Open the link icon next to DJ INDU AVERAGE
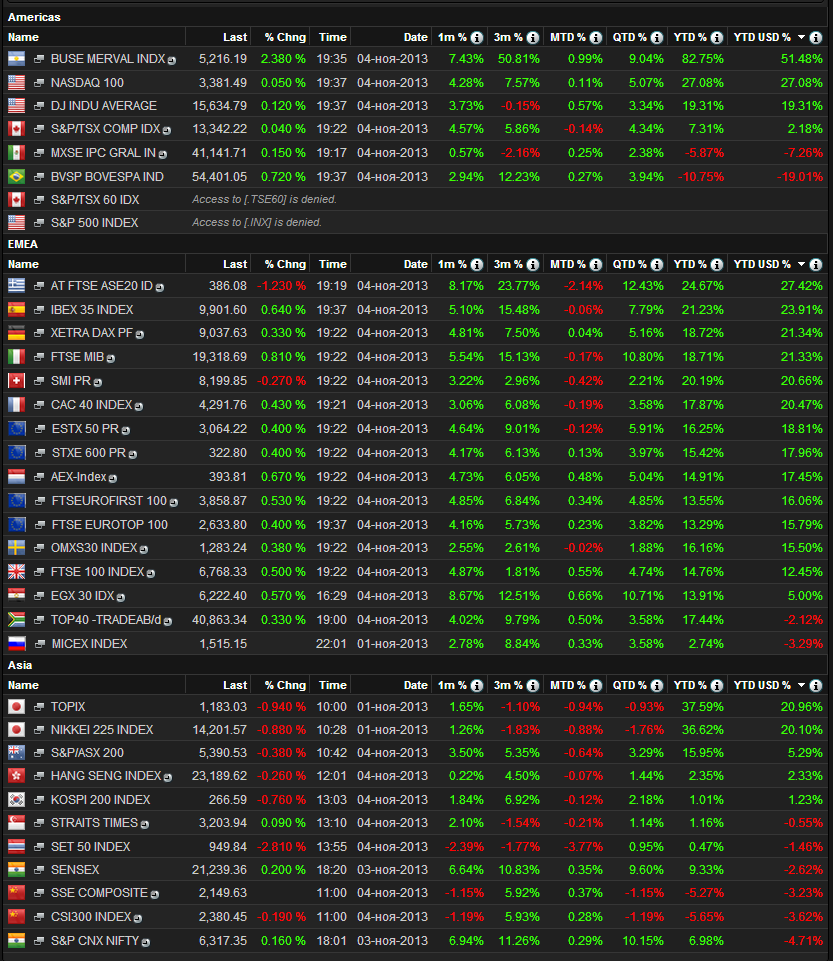 [x=39, y=106]
